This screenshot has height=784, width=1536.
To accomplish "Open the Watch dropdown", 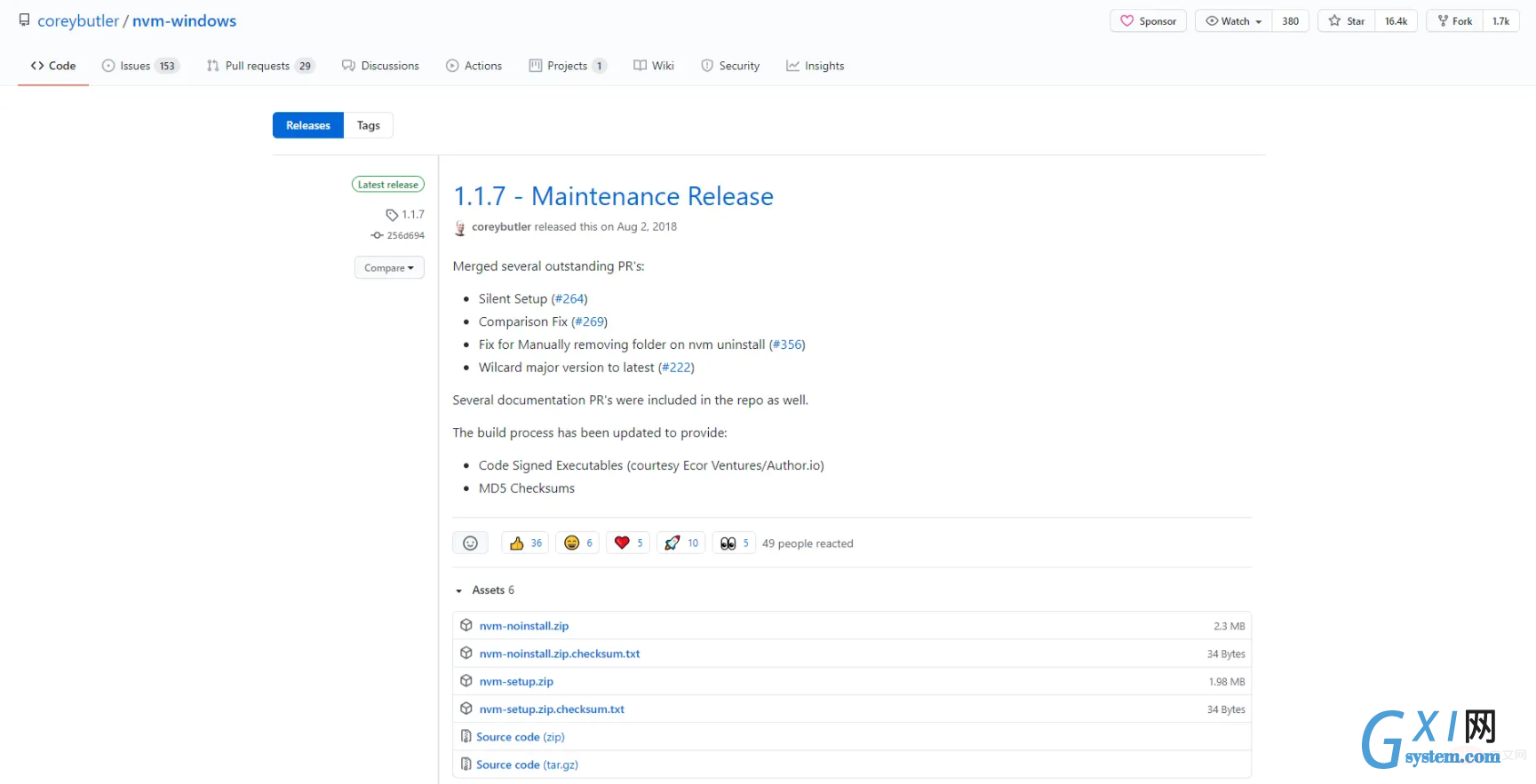I will click(x=1233, y=21).
